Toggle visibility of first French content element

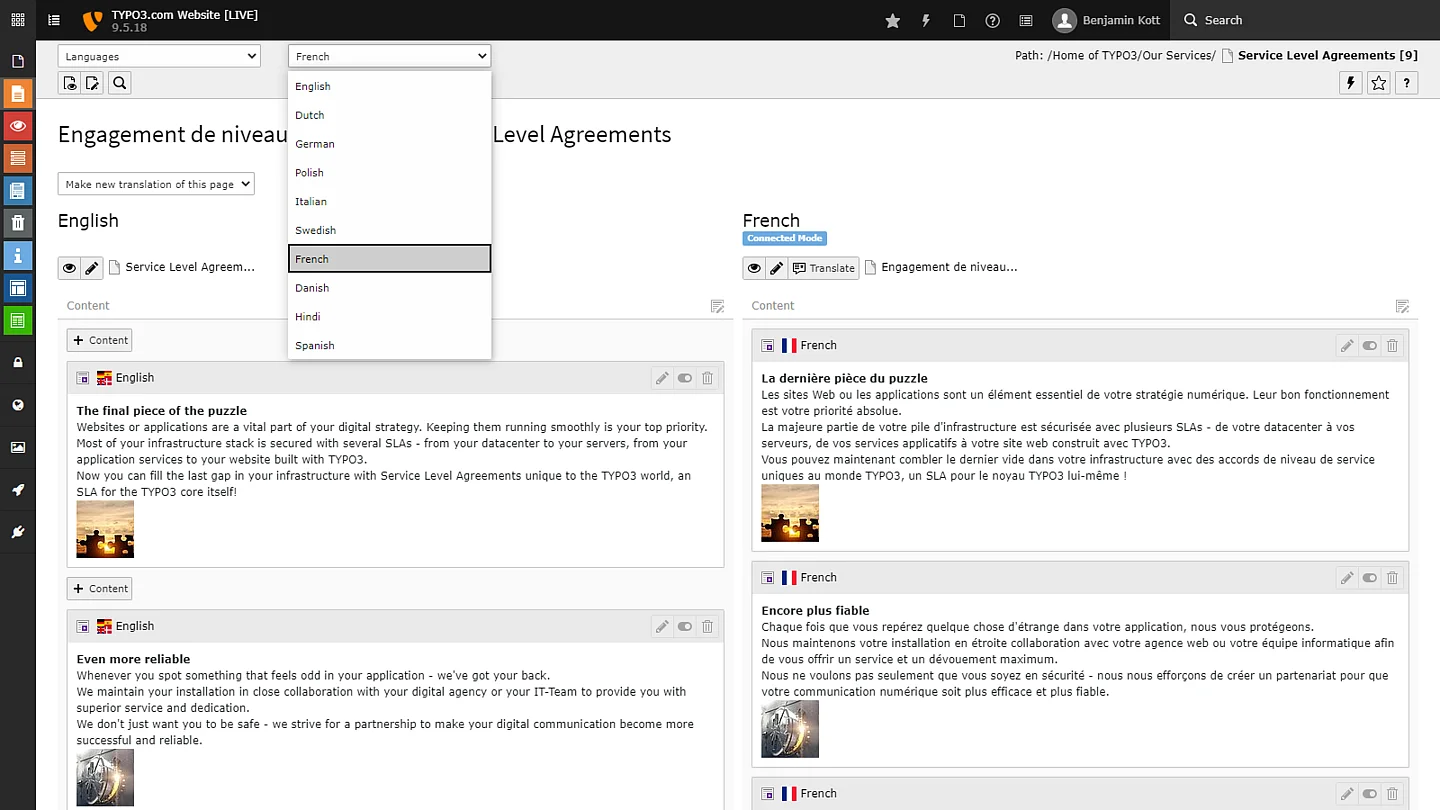click(x=1369, y=345)
